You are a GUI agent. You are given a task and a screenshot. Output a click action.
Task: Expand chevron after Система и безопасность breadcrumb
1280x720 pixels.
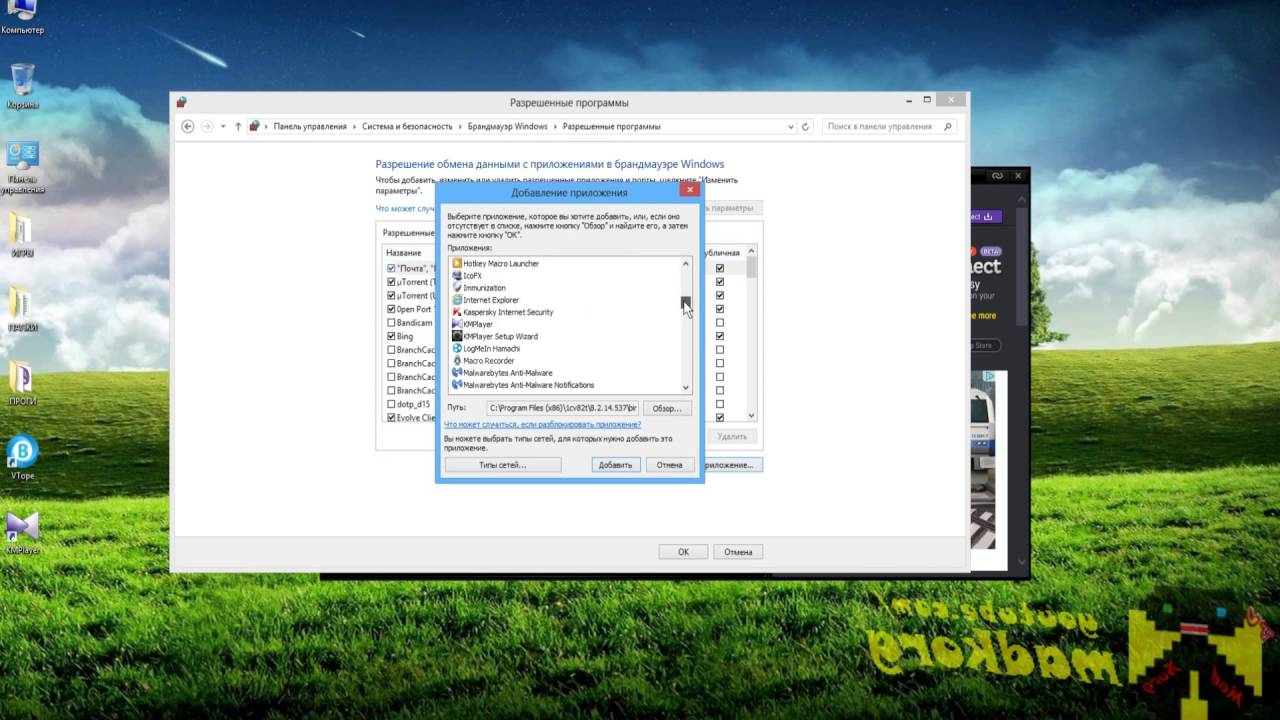tap(460, 127)
